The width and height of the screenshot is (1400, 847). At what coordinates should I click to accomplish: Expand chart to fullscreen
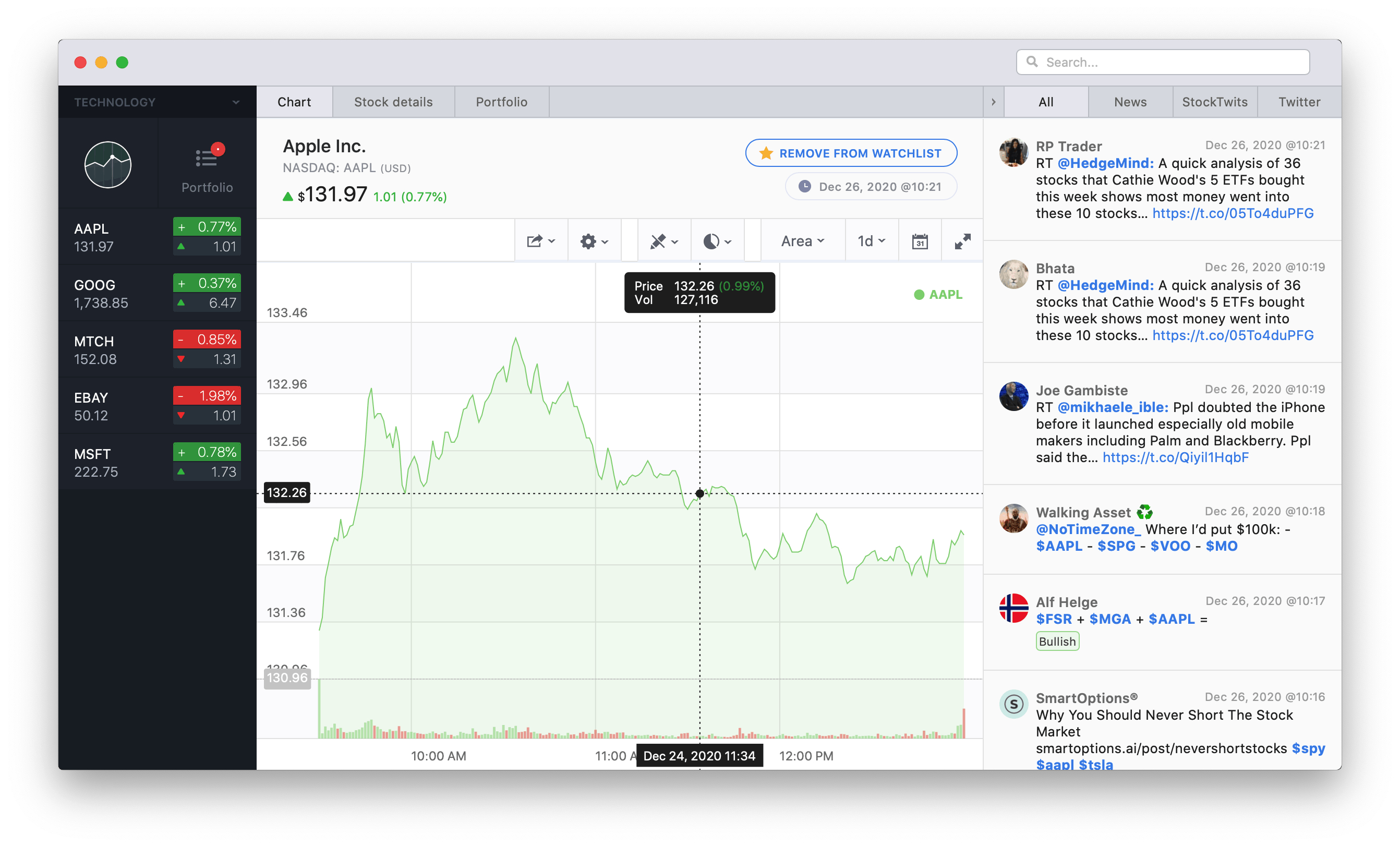tap(962, 241)
